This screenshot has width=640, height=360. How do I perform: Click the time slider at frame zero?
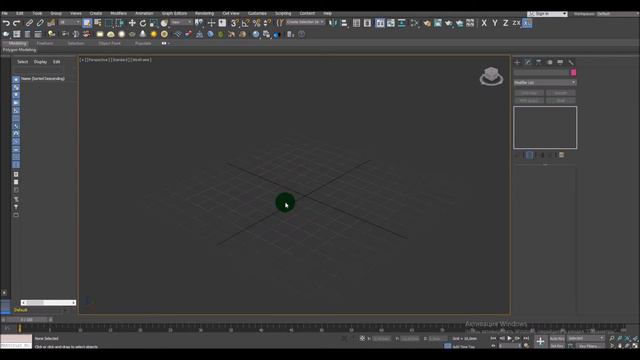point(20,328)
